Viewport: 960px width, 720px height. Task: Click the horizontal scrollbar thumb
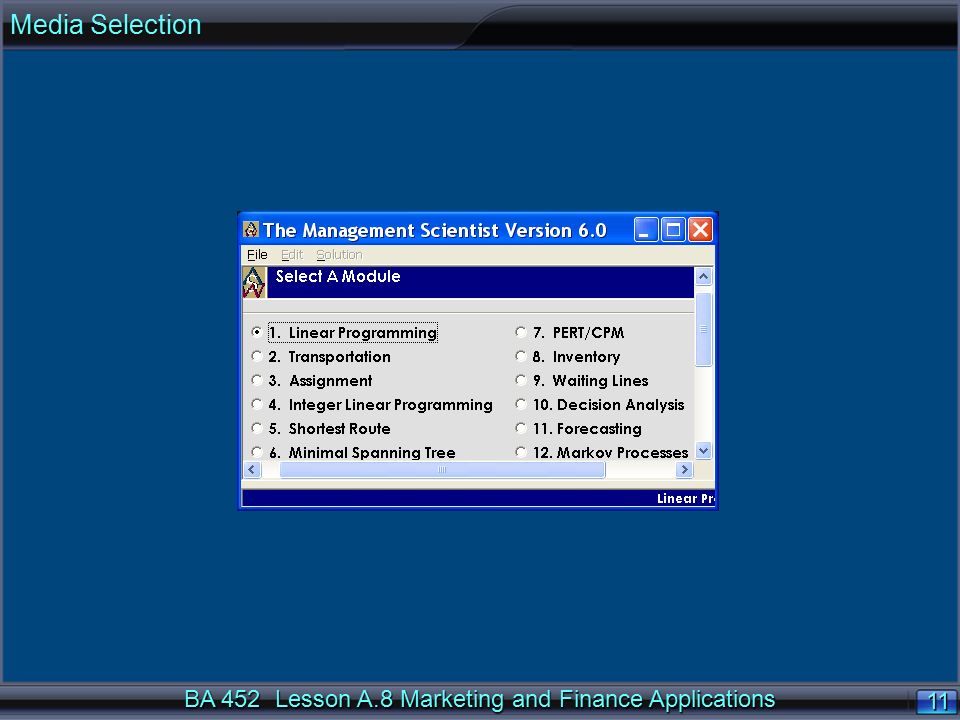[442, 470]
